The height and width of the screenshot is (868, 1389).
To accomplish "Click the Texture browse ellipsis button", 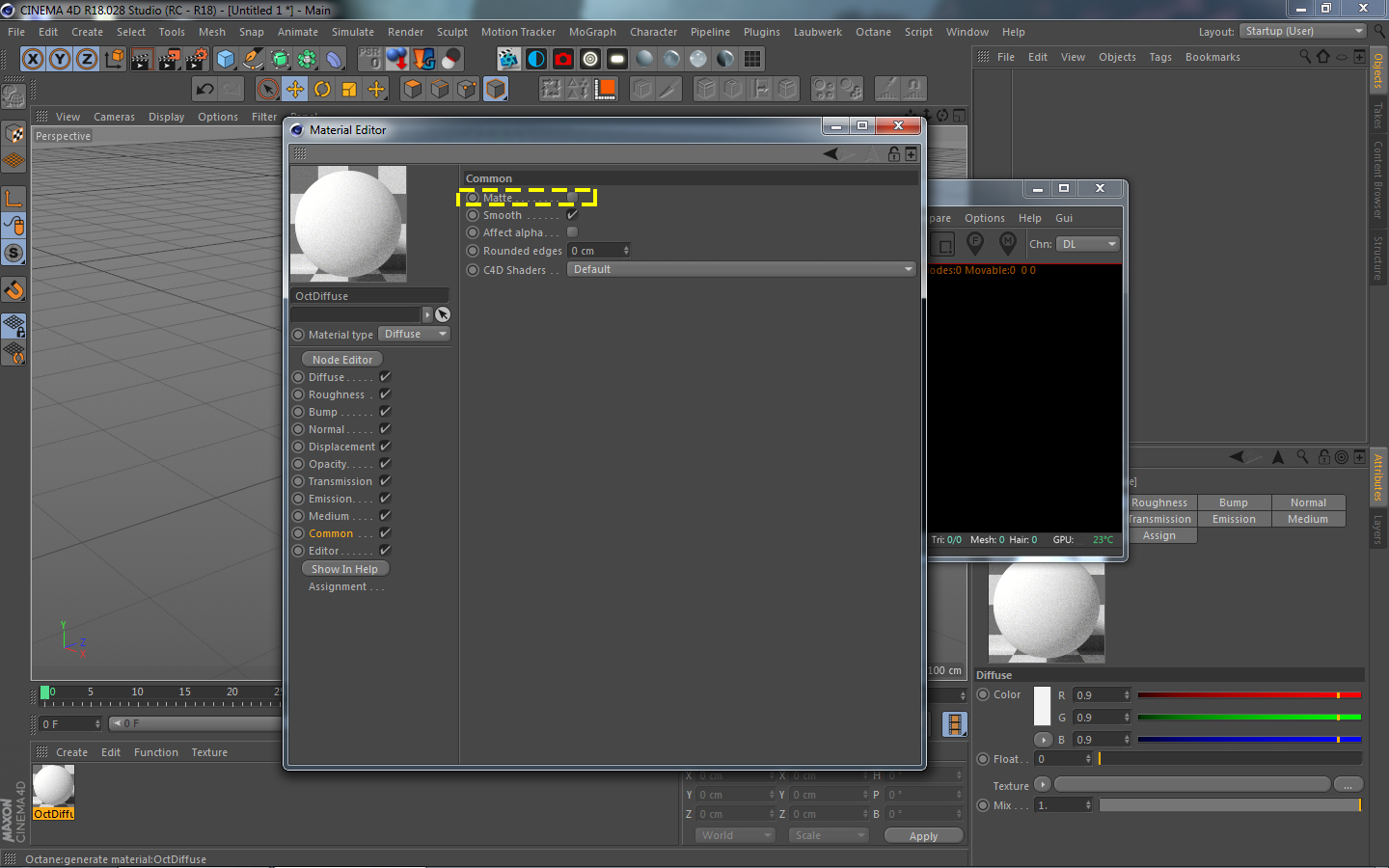I will coord(1348,785).
